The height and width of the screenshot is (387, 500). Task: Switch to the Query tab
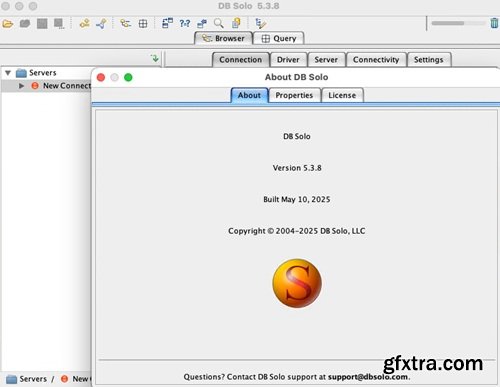pos(279,38)
